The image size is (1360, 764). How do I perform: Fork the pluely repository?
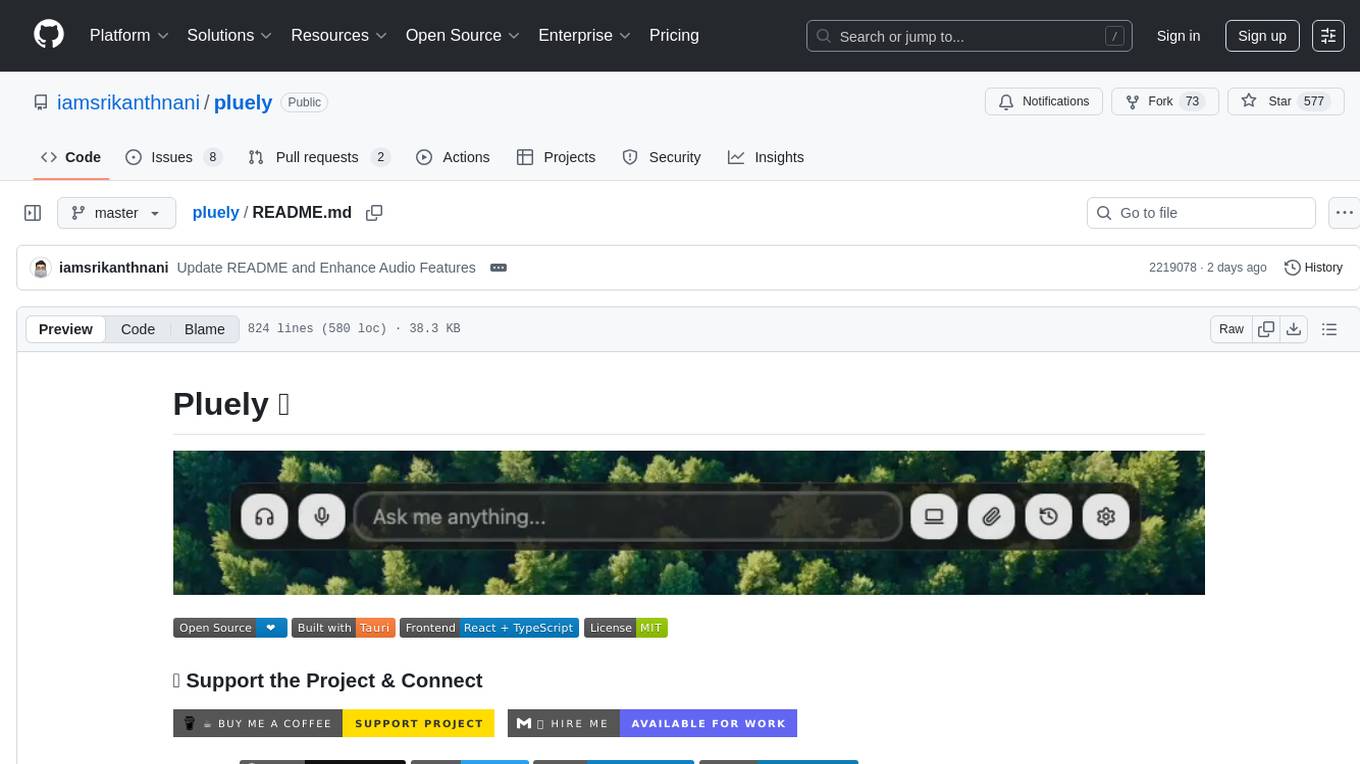1166,102
